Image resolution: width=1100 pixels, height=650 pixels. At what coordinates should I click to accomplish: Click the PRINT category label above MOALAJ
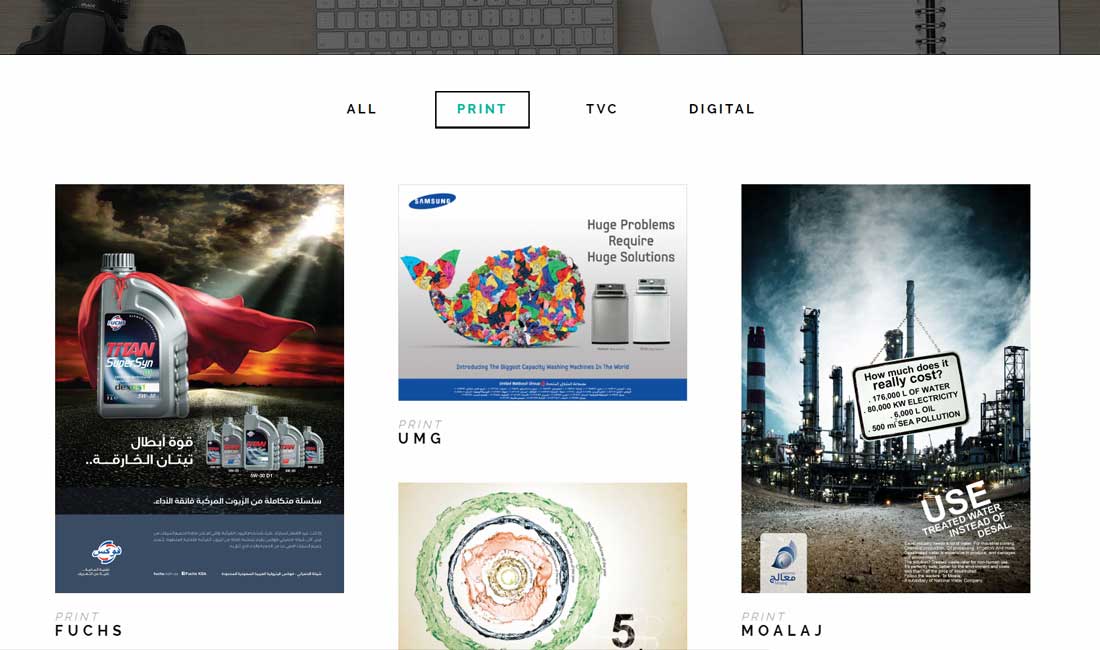763,616
